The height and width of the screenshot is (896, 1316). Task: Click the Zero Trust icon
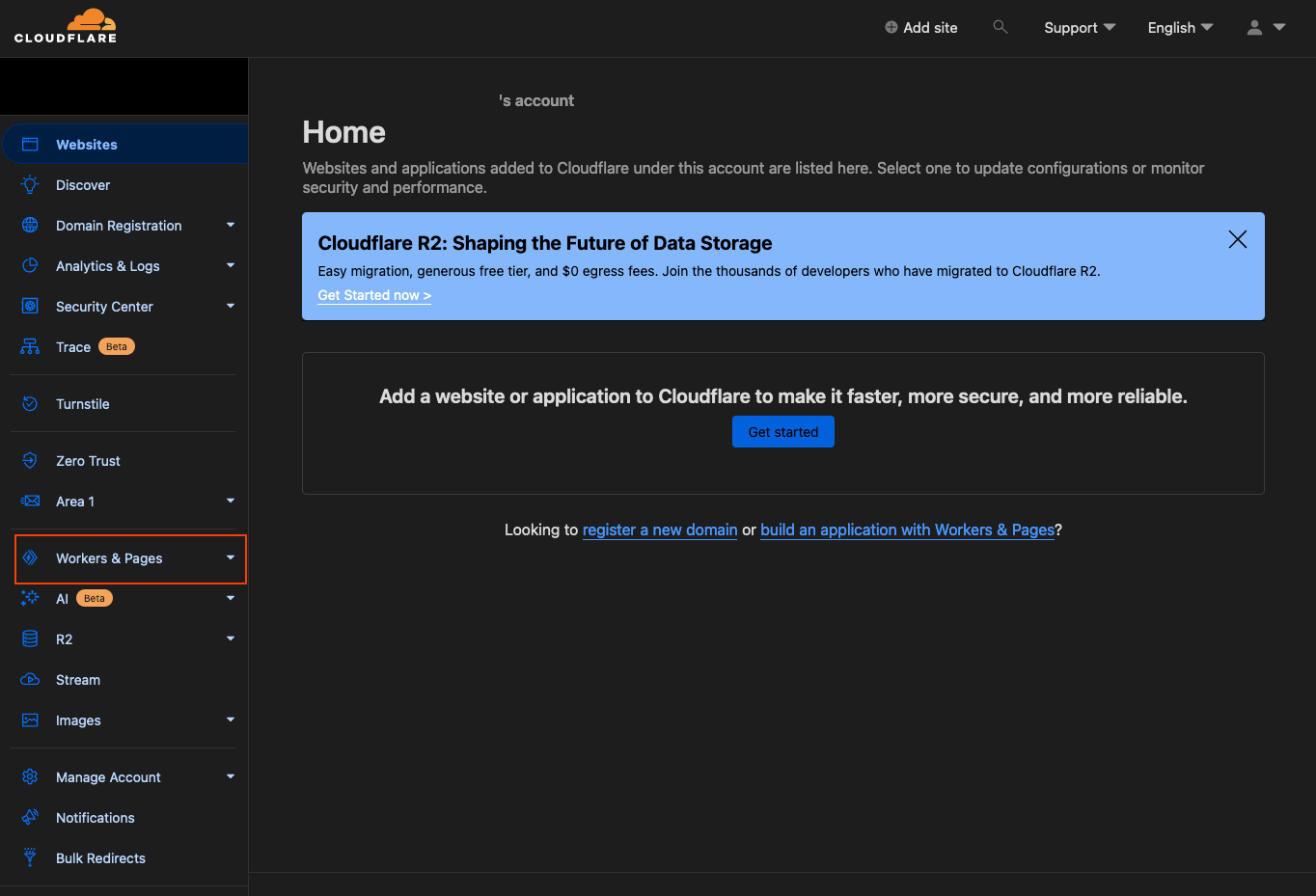point(30,461)
